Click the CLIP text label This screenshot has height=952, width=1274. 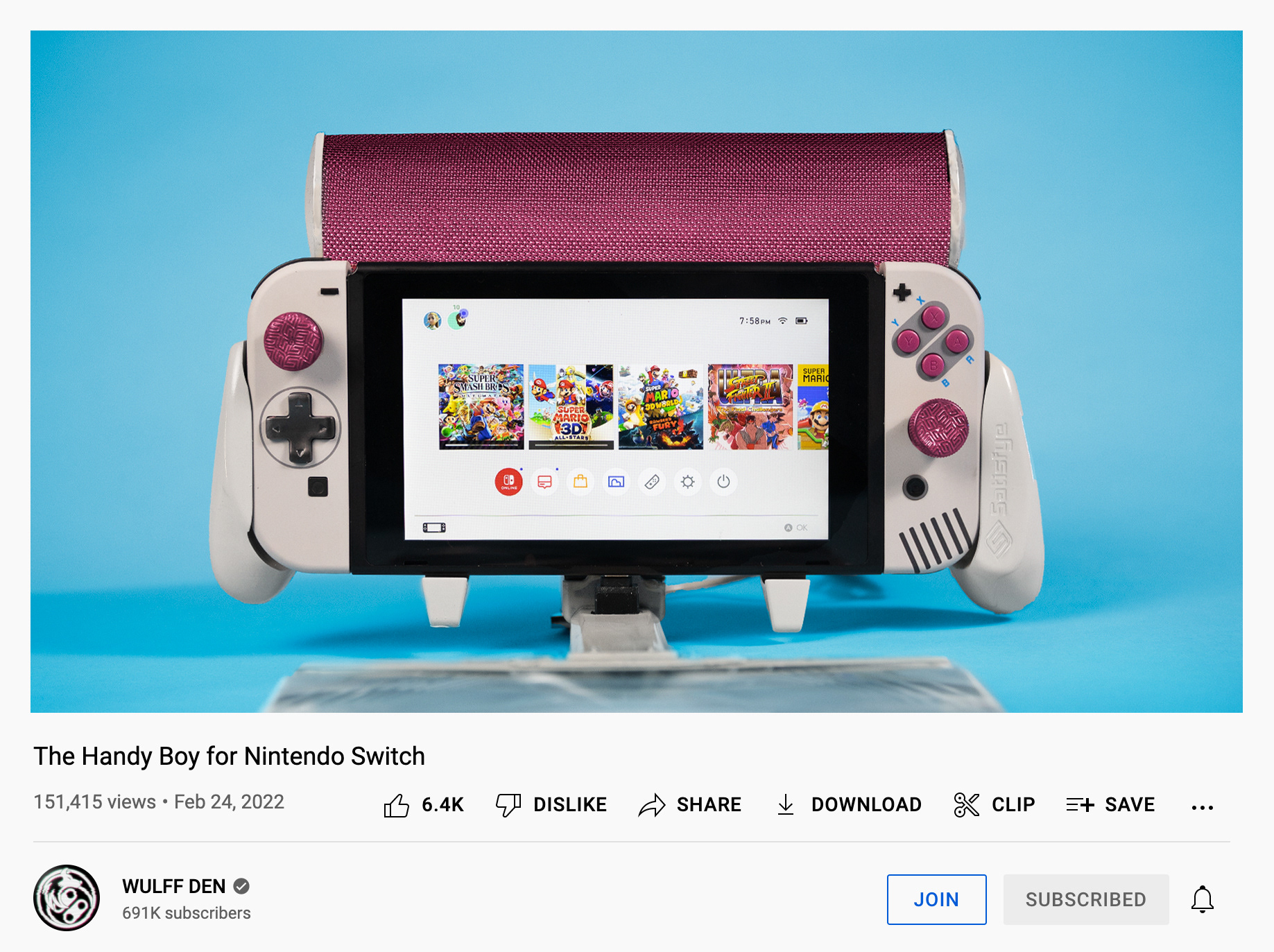1013,804
